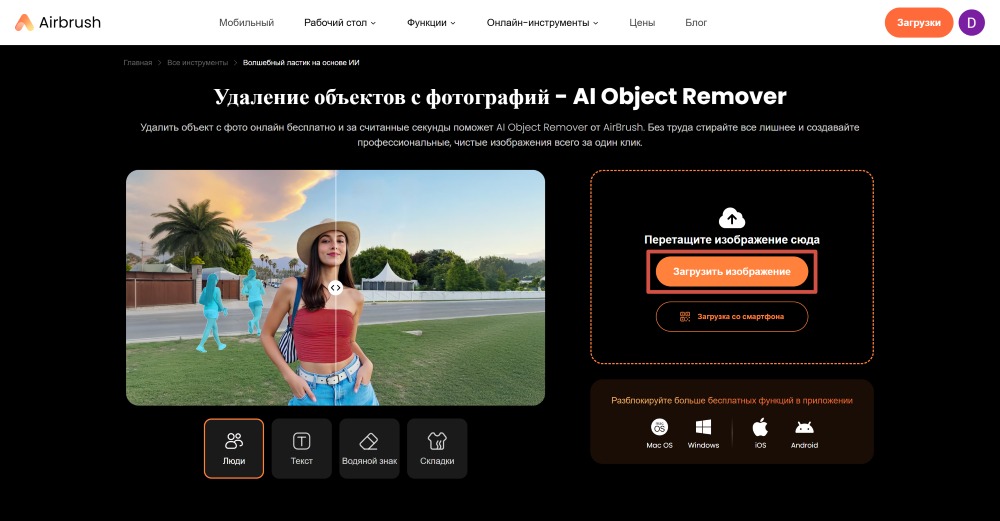Open the Цены page
This screenshot has height=521, width=1000.
pyautogui.click(x=642, y=22)
